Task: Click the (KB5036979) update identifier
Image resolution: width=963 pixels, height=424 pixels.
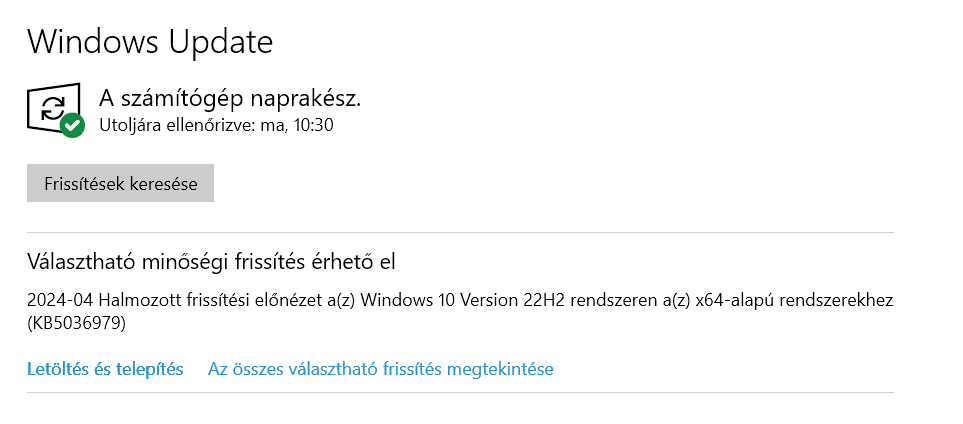Action: coord(76,323)
